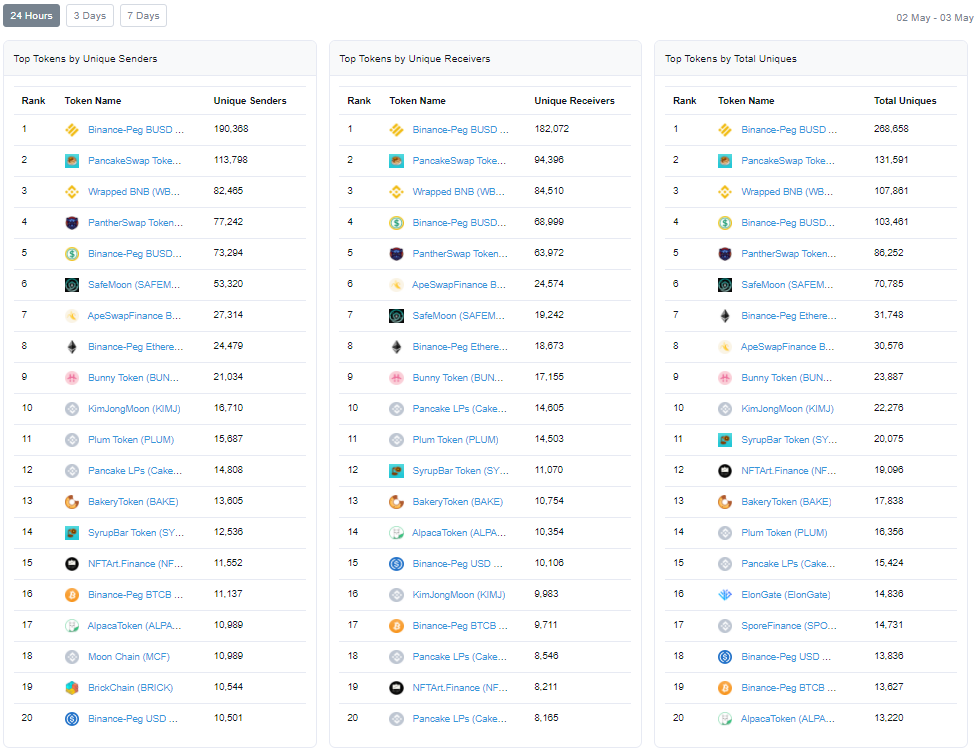Click BakeryToken icon in Unique Senders table
Image resolution: width=977 pixels, height=755 pixels.
(x=72, y=501)
